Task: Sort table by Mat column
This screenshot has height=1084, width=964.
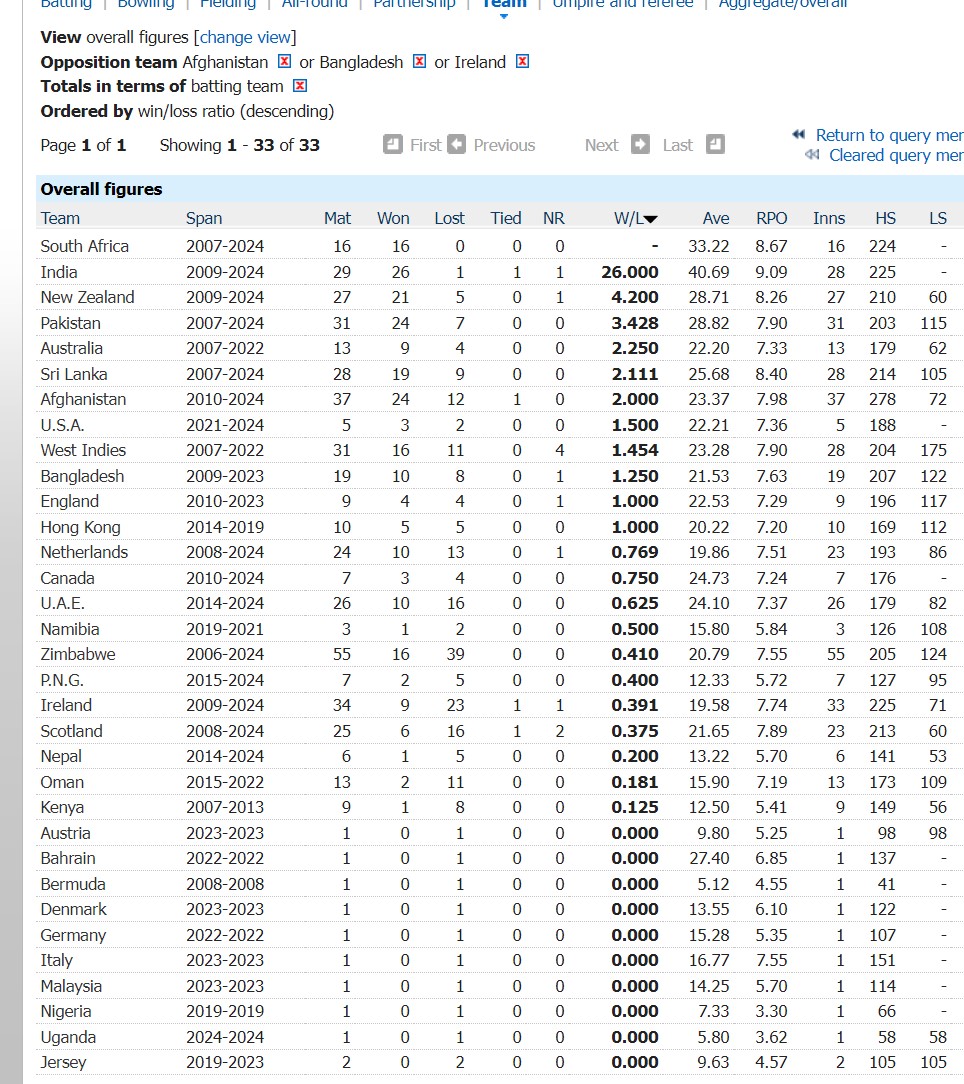Action: click(x=337, y=218)
